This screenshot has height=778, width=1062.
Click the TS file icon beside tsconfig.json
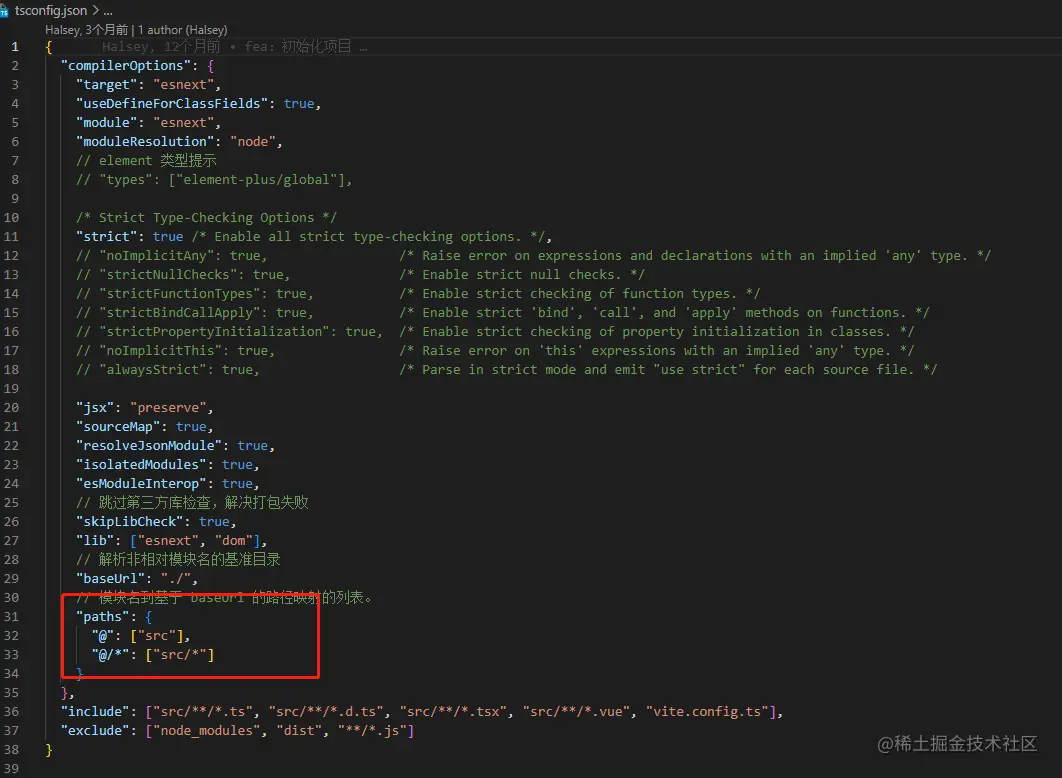[4, 12]
